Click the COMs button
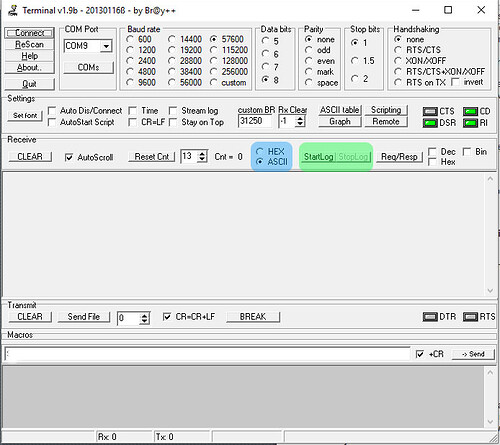This screenshot has width=500, height=445. [x=88, y=68]
